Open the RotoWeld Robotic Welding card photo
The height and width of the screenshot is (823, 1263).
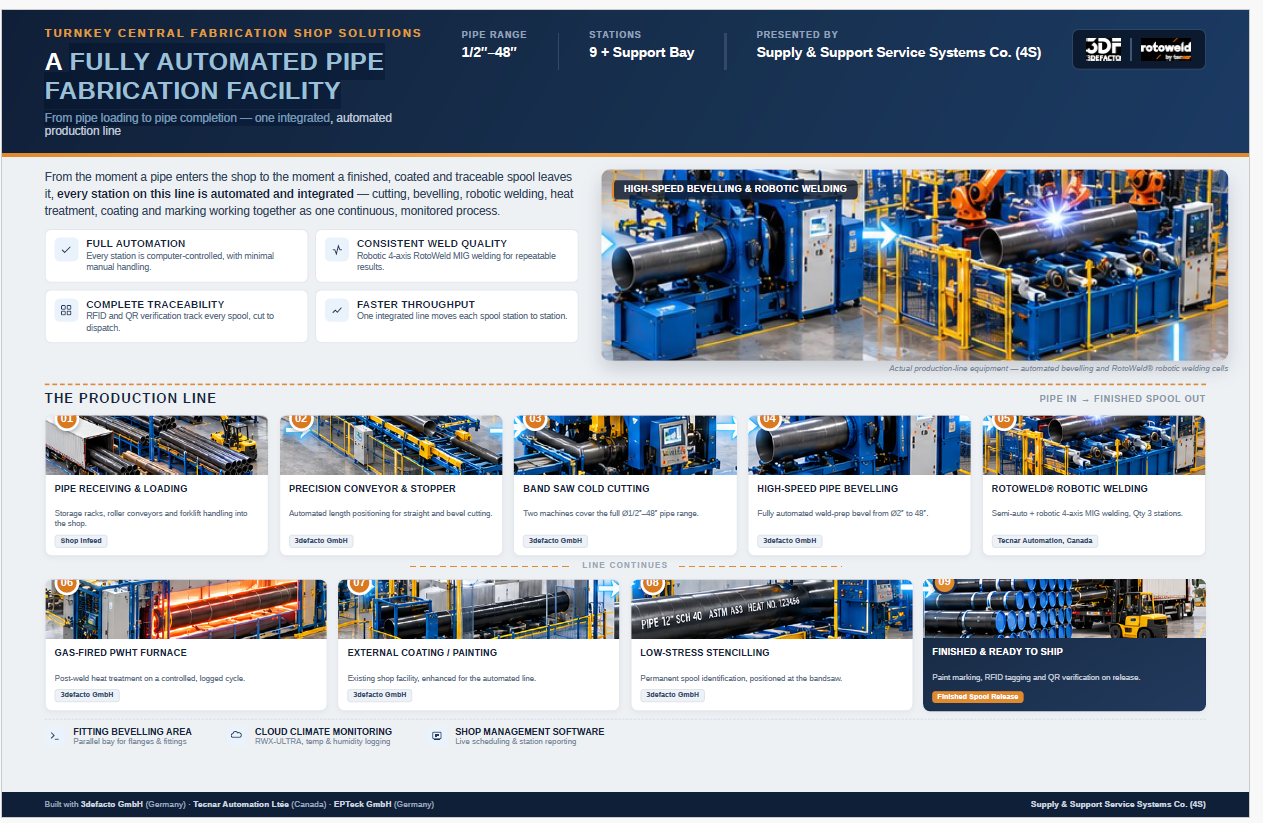click(1094, 445)
